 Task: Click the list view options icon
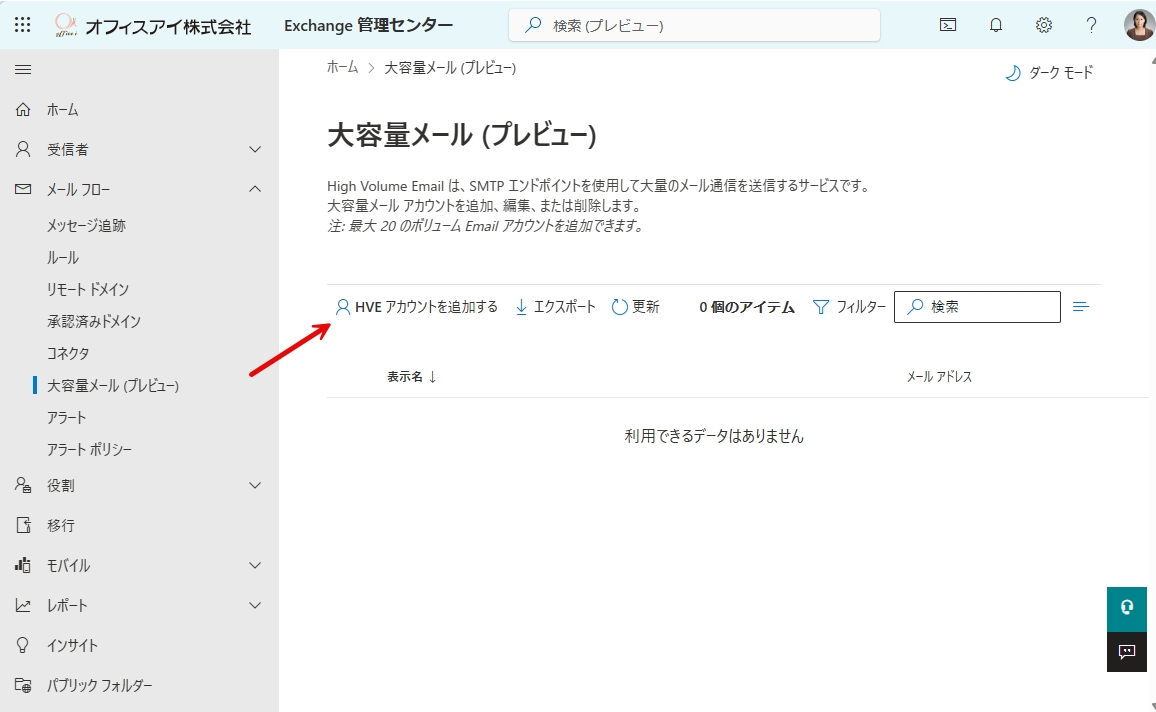tap(1081, 307)
